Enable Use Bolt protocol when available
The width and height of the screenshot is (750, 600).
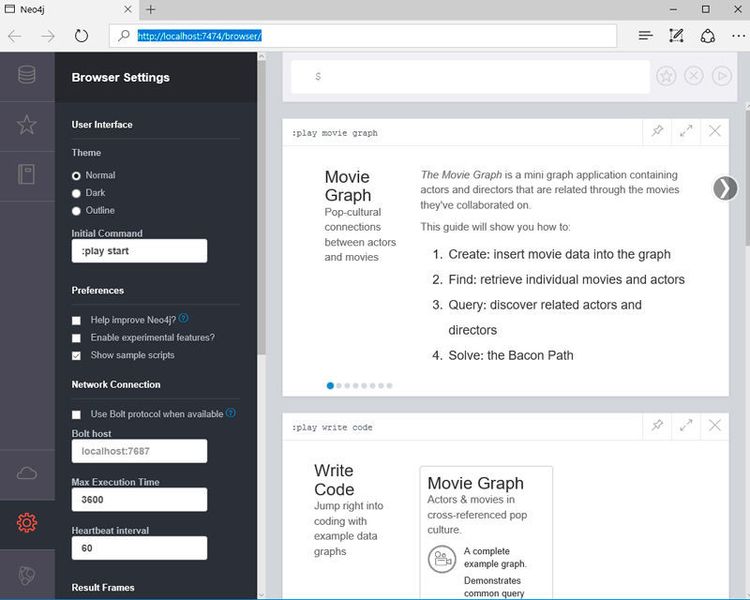[76, 414]
